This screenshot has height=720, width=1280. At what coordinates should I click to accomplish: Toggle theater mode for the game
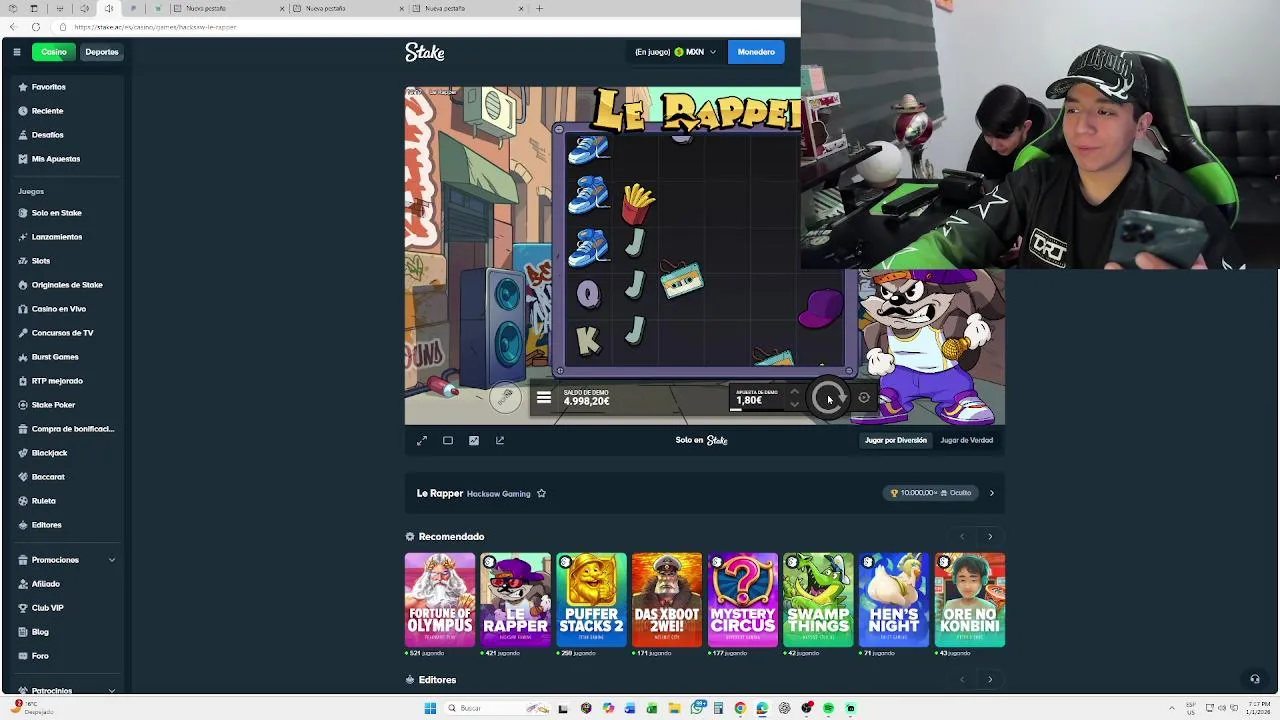pyautogui.click(x=448, y=440)
